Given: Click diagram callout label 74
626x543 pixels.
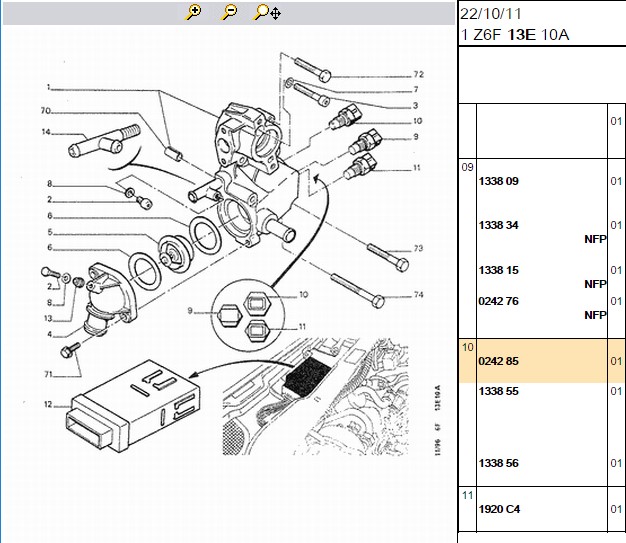Looking at the screenshot, I should (x=418, y=295).
